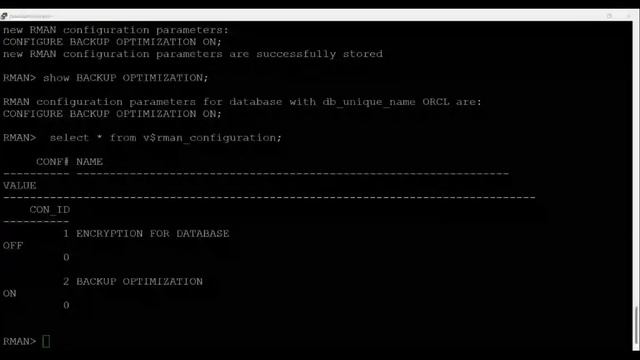
Task: Click the 'CON_ID' column header
Action: point(49,210)
